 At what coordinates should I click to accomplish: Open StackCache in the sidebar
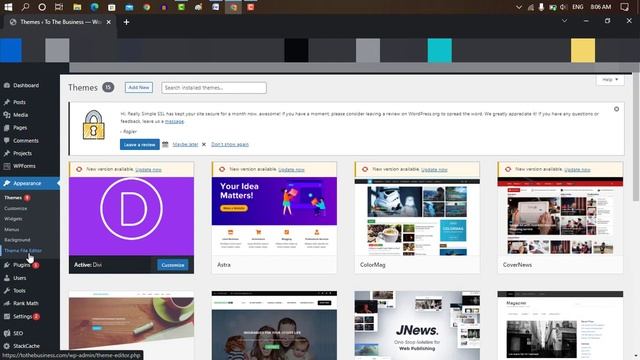point(26,346)
